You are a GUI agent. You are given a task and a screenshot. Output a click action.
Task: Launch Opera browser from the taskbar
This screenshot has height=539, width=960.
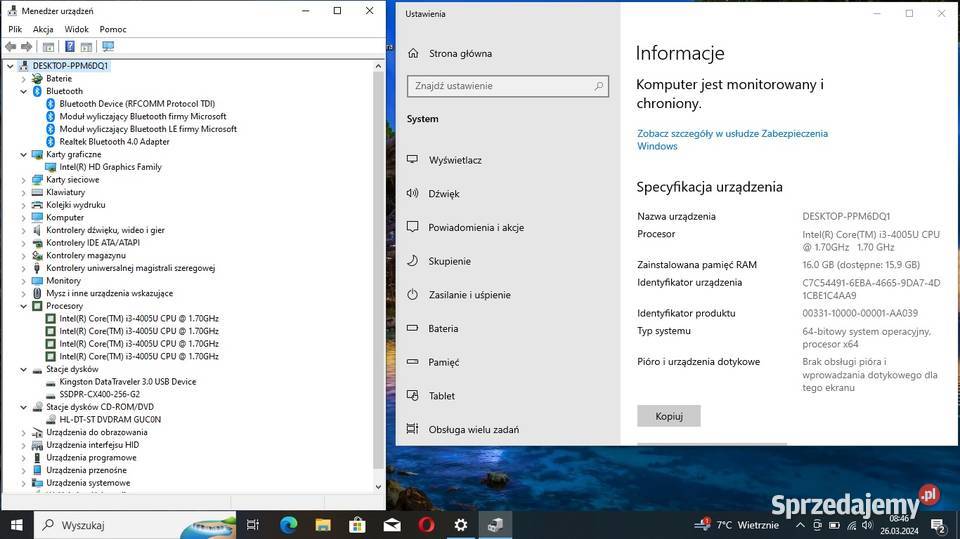426,525
